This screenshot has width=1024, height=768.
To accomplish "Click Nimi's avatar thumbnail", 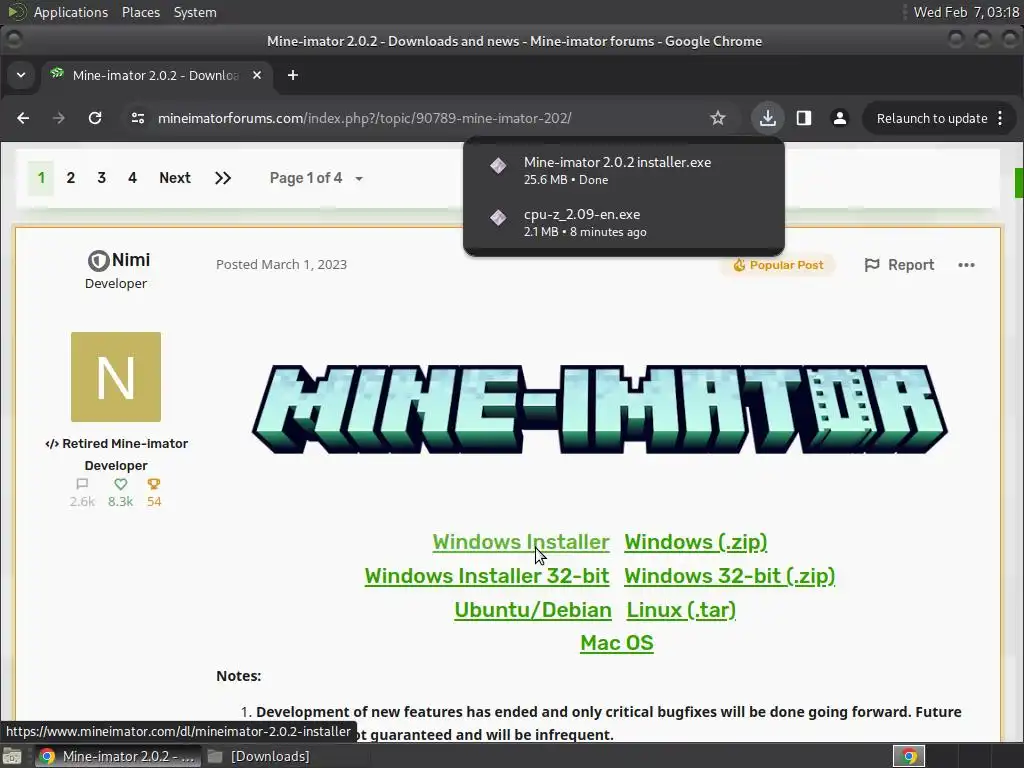I will [116, 377].
